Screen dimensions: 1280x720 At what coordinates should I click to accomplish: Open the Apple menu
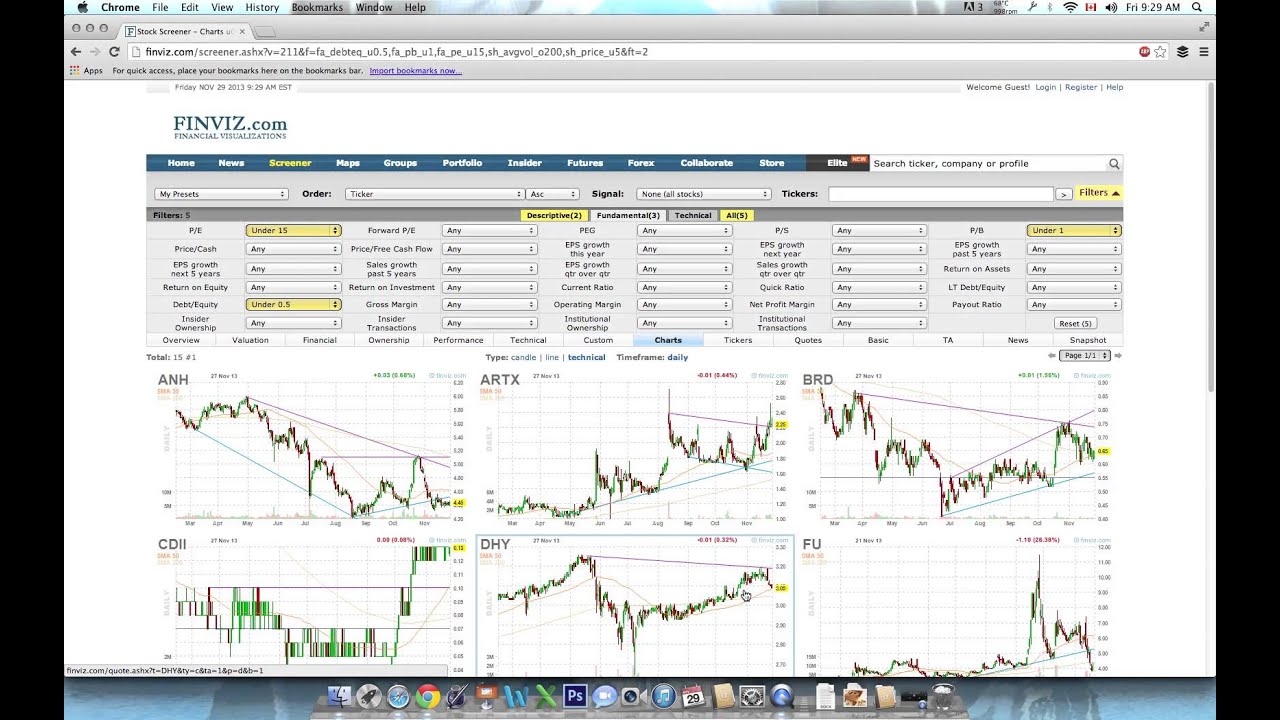pyautogui.click(x=82, y=7)
